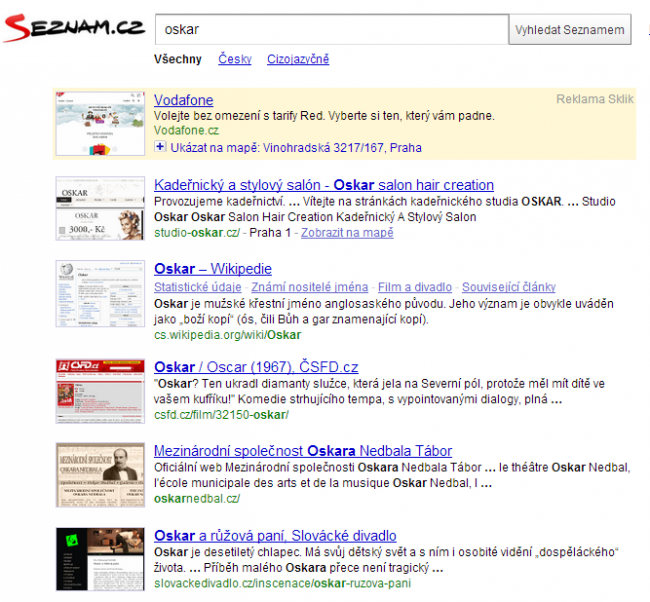Open the Oskar – Wikipedie result
This screenshot has height=602, width=650.
point(213,269)
